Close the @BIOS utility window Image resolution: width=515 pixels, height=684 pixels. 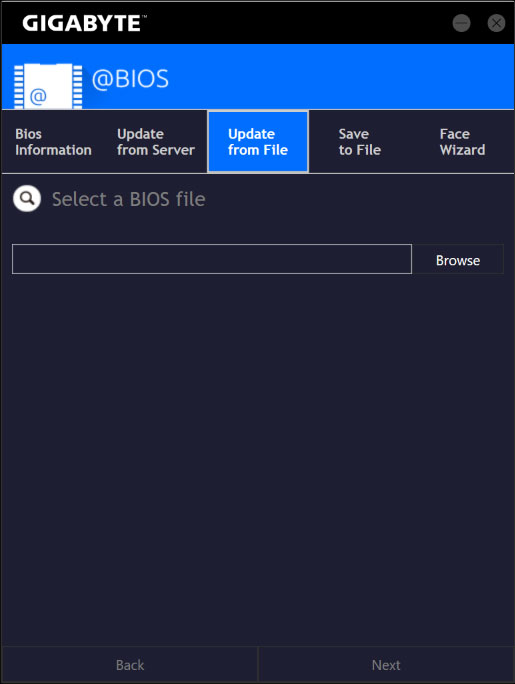pos(496,23)
